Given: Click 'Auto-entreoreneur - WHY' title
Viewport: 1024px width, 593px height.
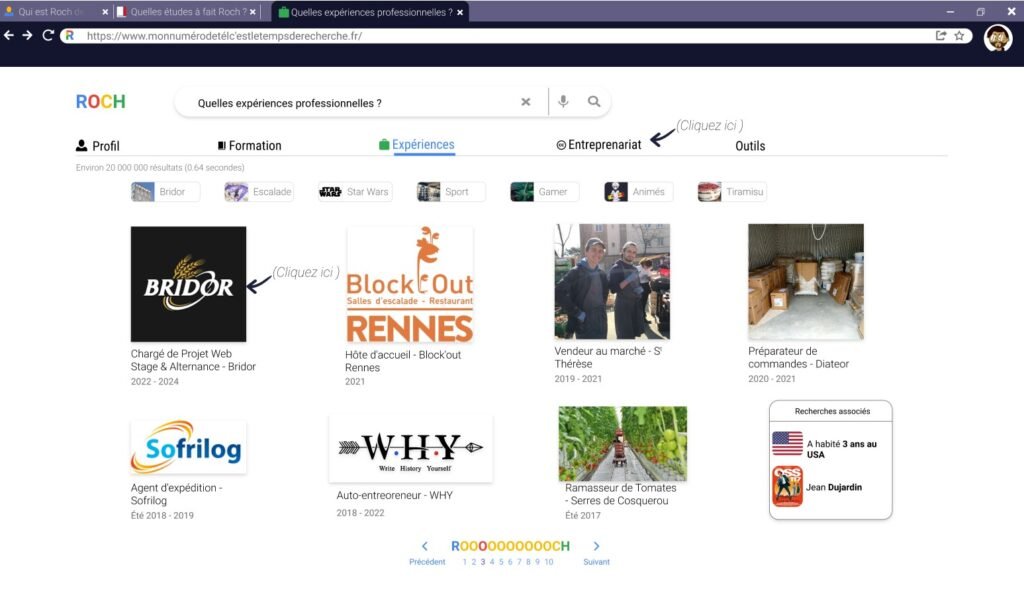Looking at the screenshot, I should click(394, 495).
